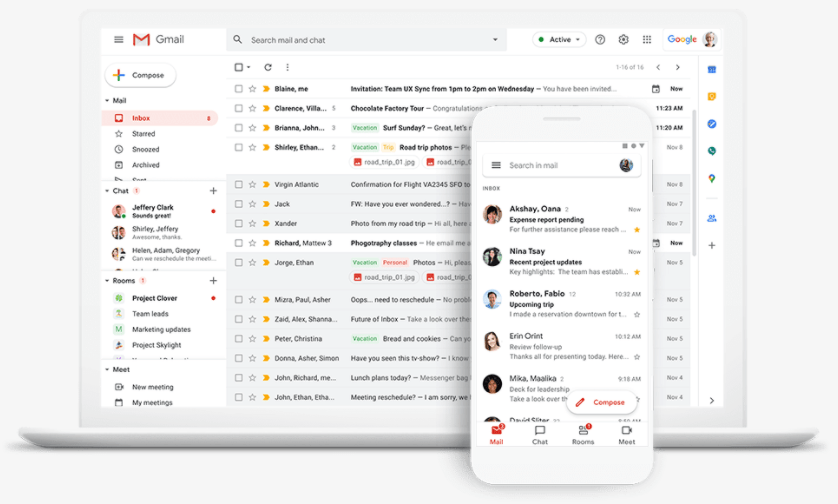Open Tasks in the side panel
Screen dimensions: 838x504
[x=711, y=124]
